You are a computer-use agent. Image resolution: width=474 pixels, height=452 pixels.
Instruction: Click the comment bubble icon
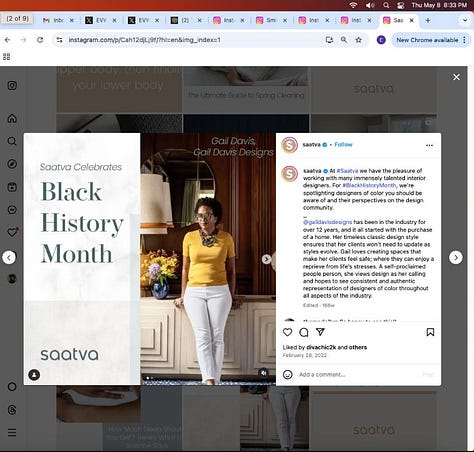304,332
